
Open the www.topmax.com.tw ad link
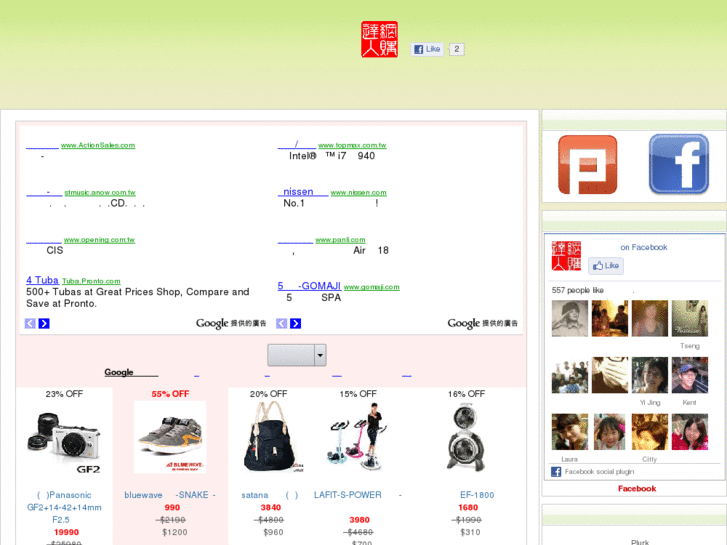tap(352, 145)
